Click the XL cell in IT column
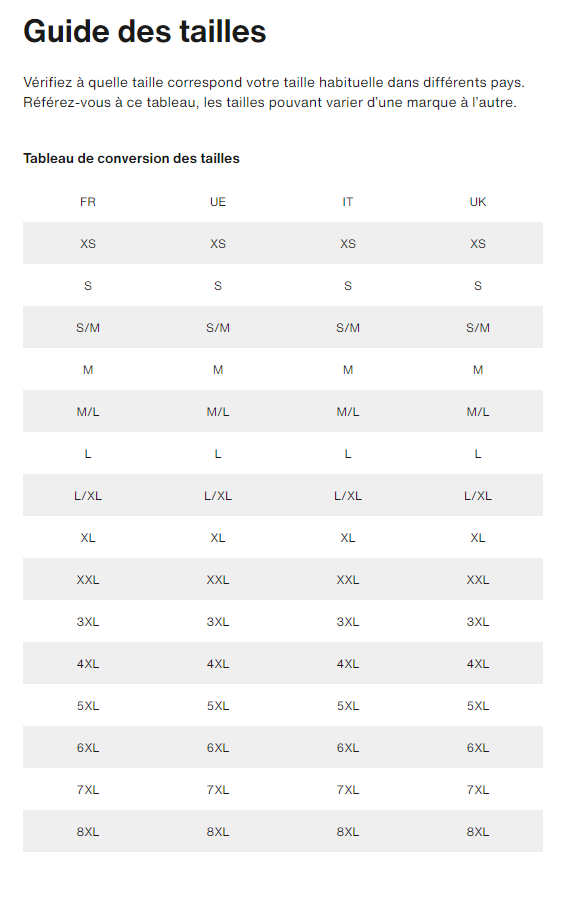This screenshot has height=902, width=562. pyautogui.click(x=348, y=538)
